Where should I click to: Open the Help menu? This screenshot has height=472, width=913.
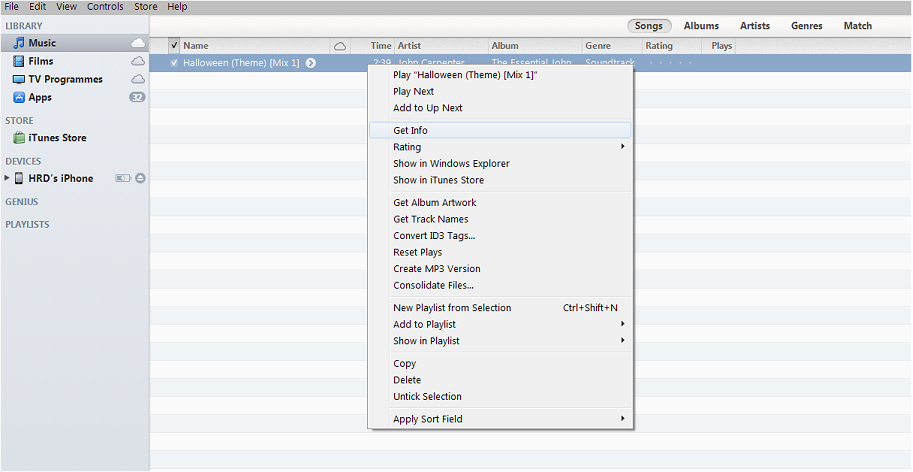[x=177, y=7]
